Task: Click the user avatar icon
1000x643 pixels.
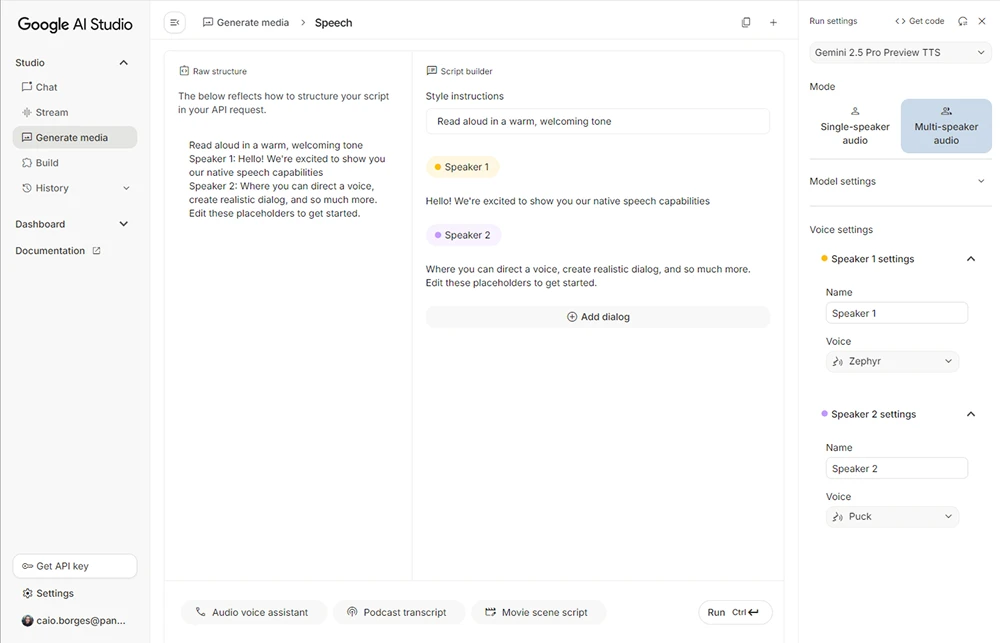Action: (x=27, y=620)
